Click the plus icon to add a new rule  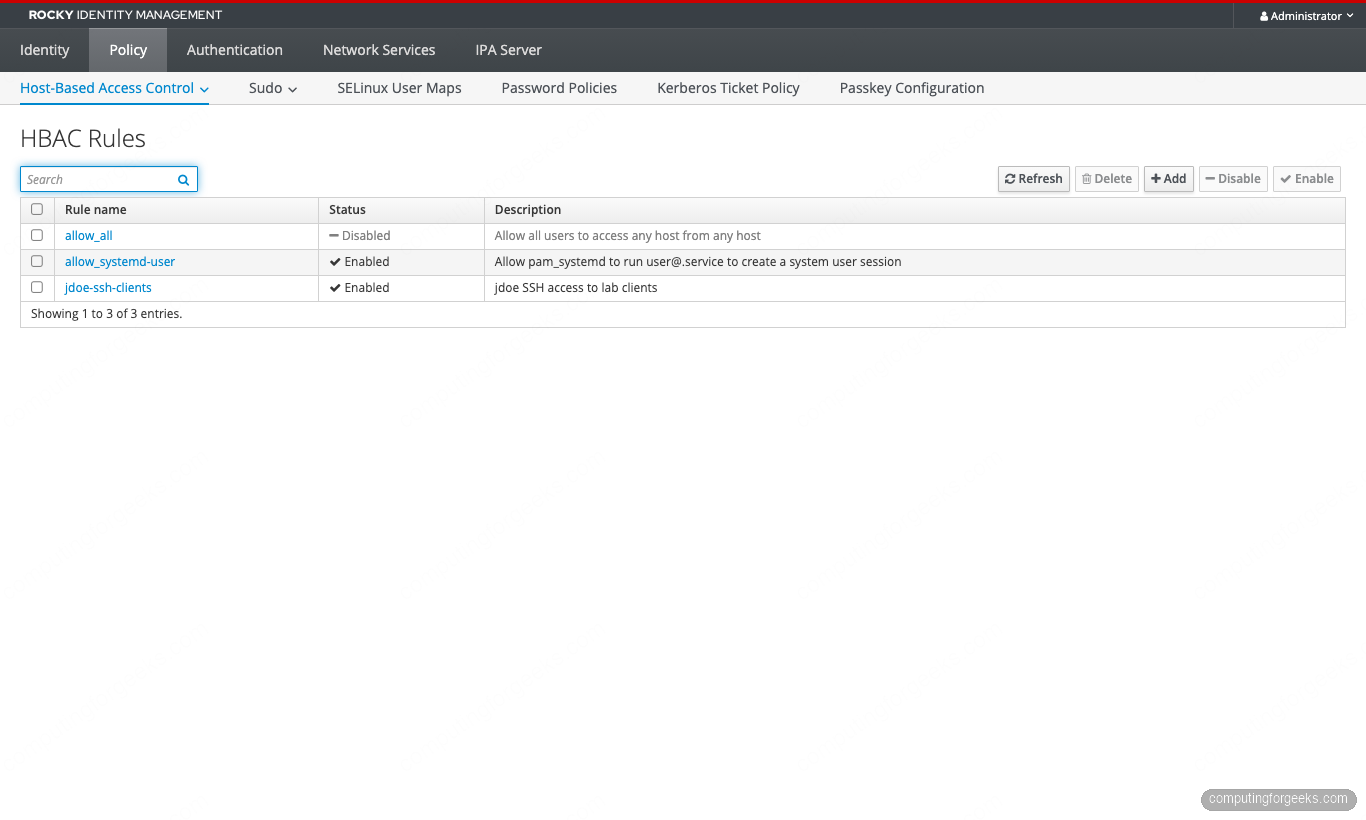1157,178
